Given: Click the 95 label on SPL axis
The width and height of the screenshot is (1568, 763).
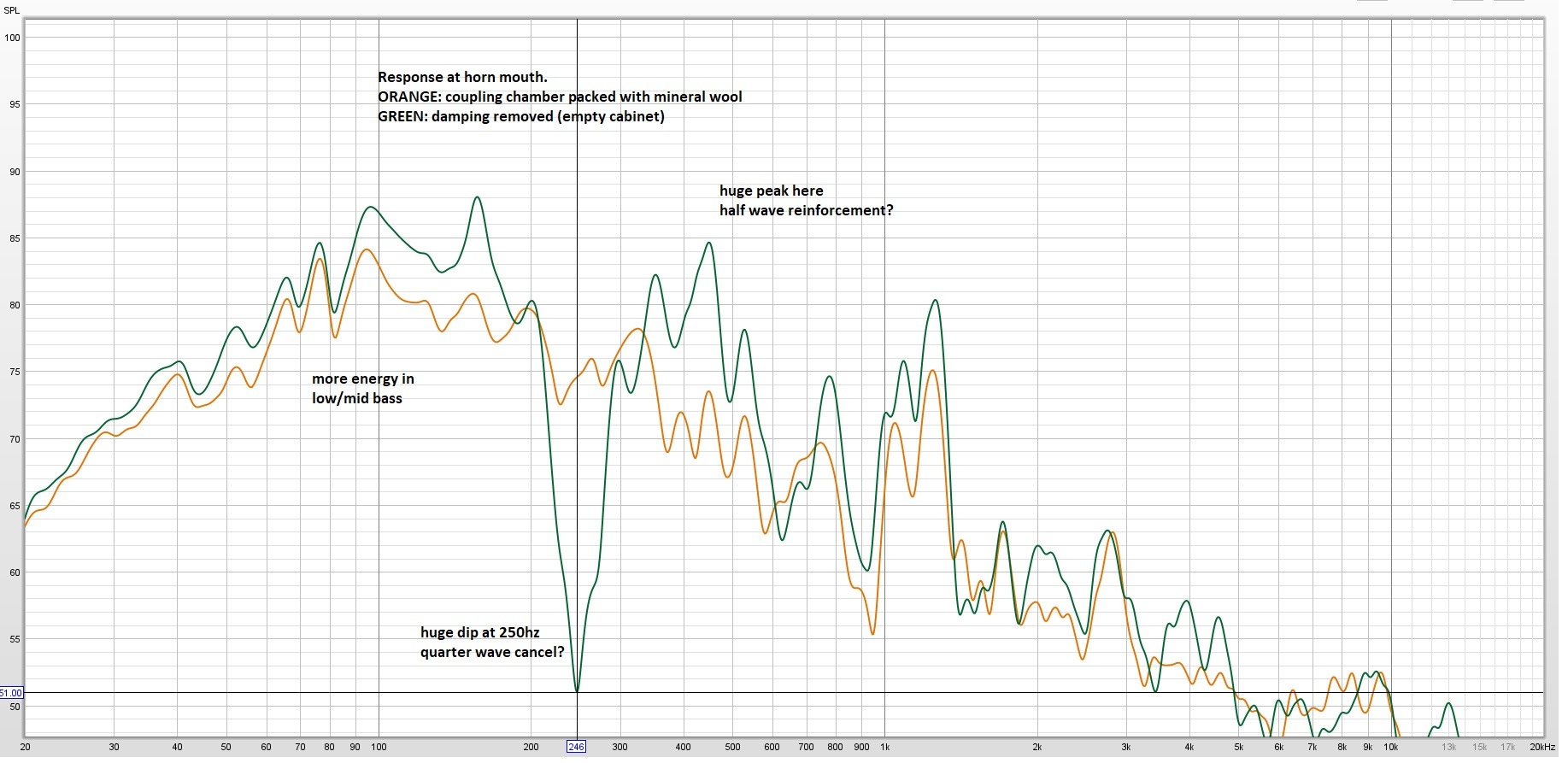Looking at the screenshot, I should point(15,104).
